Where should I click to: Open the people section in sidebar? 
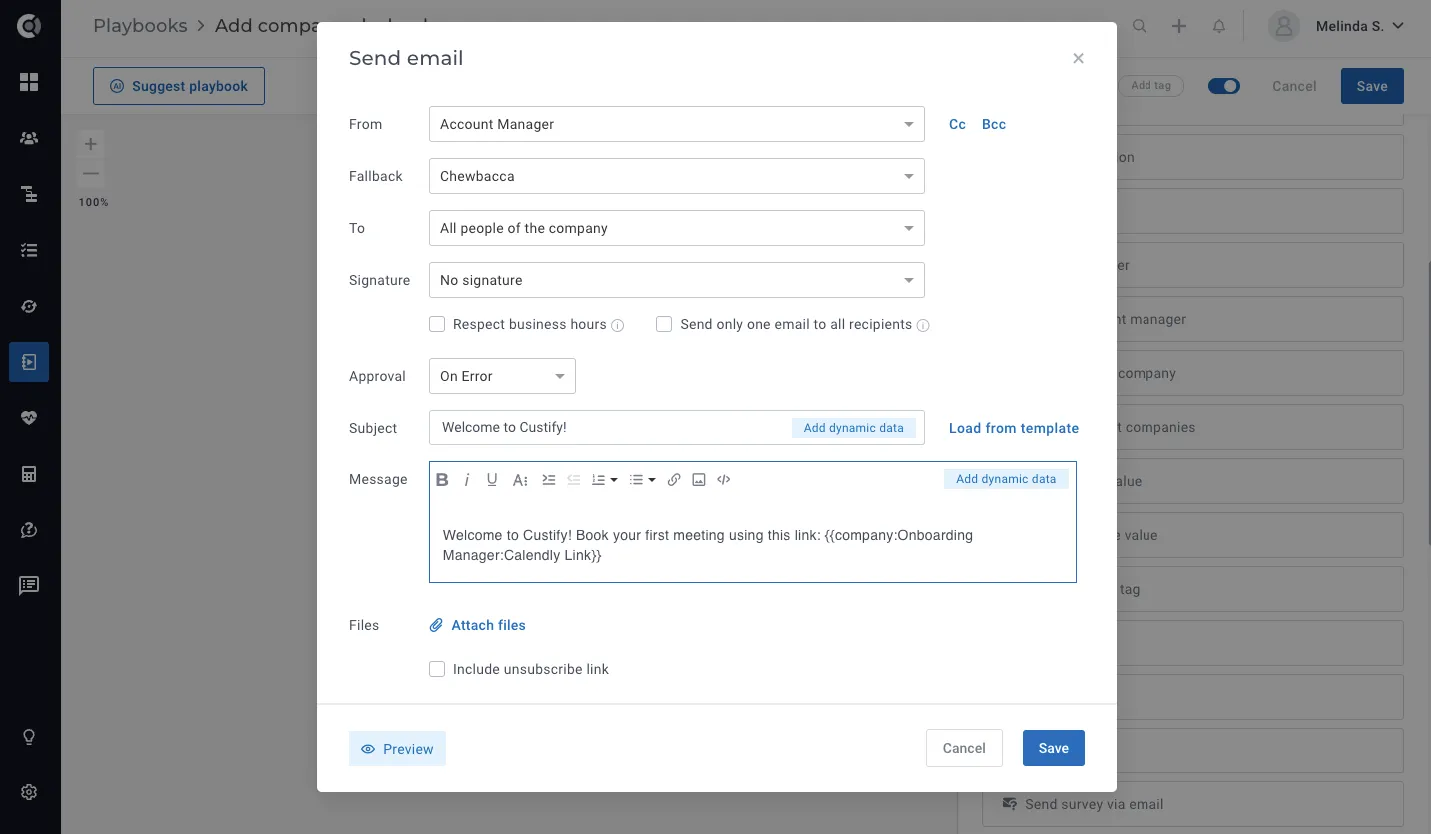pyautogui.click(x=29, y=138)
